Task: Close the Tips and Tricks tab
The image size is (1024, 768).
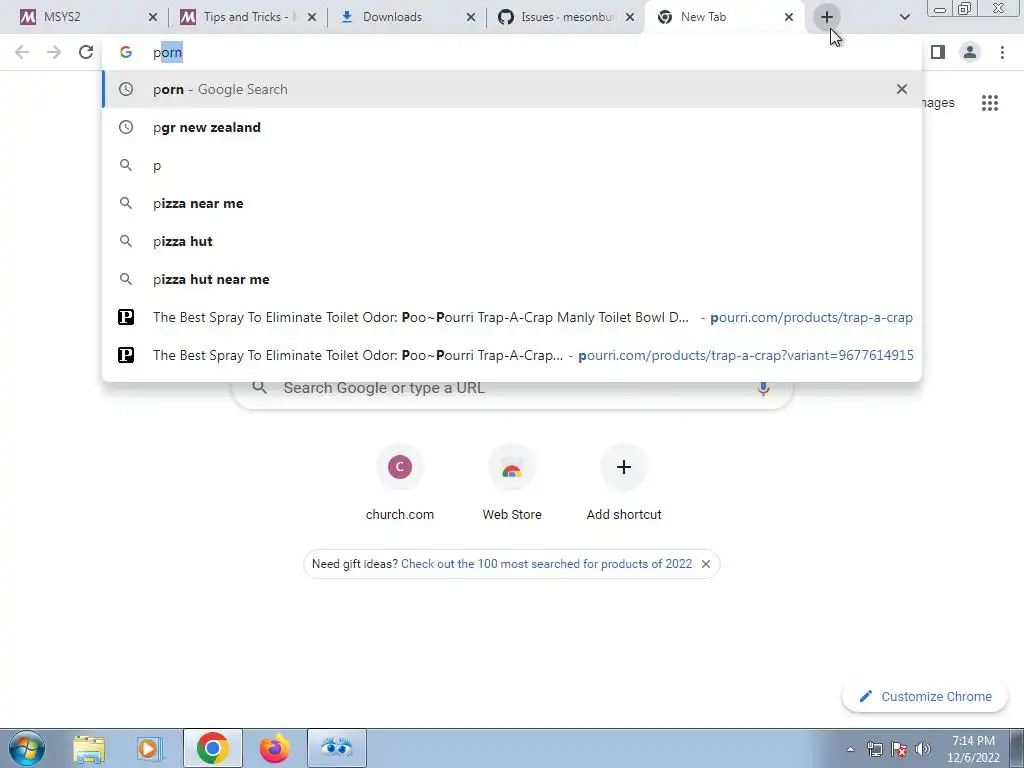Action: tap(312, 17)
